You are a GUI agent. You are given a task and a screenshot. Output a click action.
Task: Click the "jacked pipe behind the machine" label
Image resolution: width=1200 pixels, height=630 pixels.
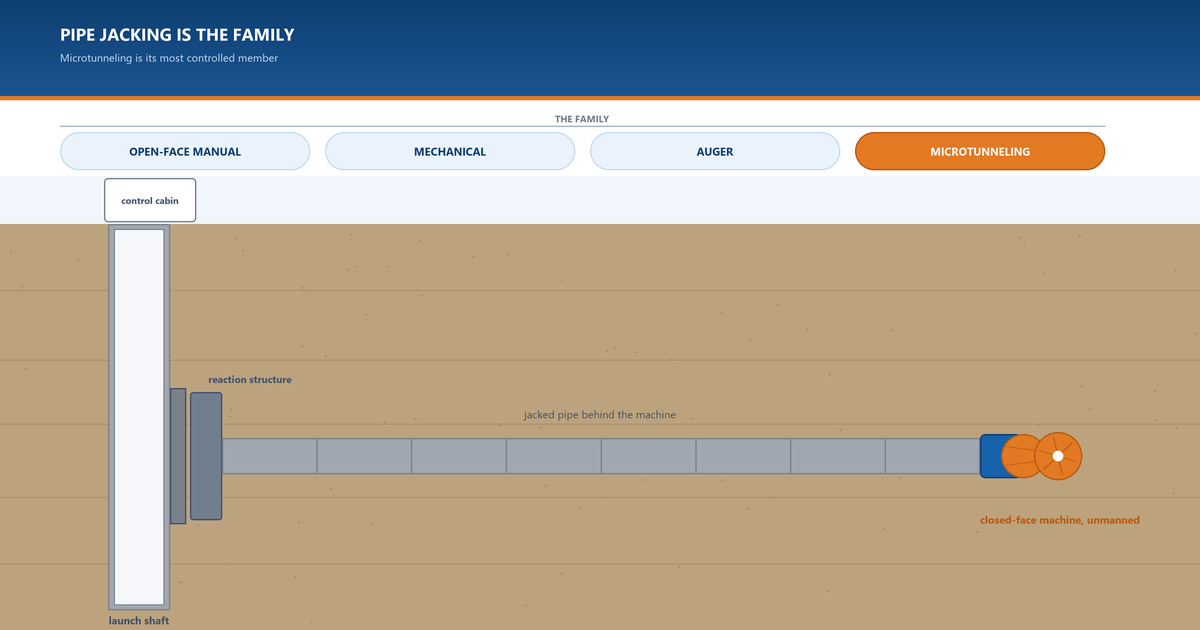pyautogui.click(x=600, y=415)
